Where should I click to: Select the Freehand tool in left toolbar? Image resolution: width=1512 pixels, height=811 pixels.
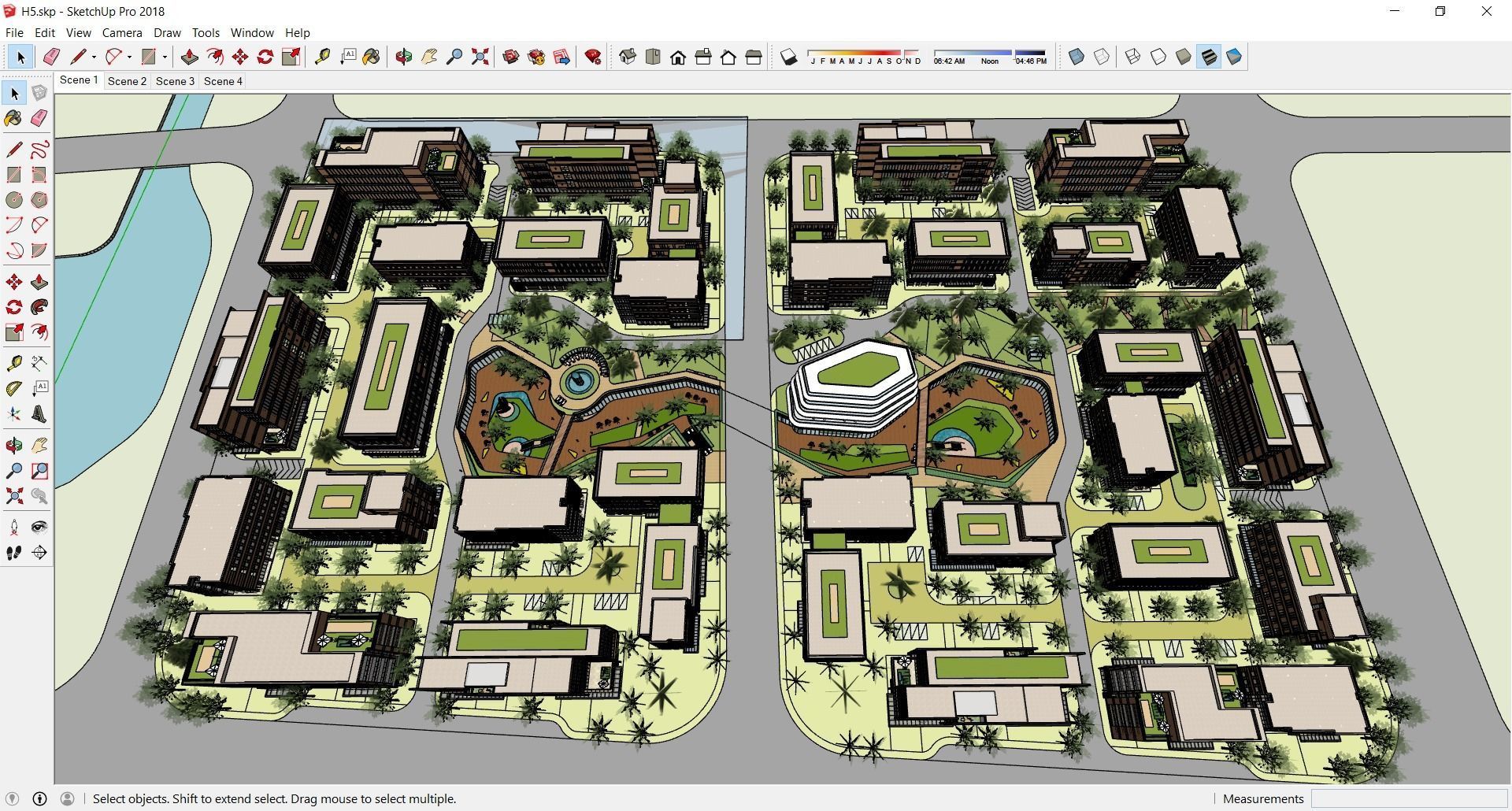39,150
